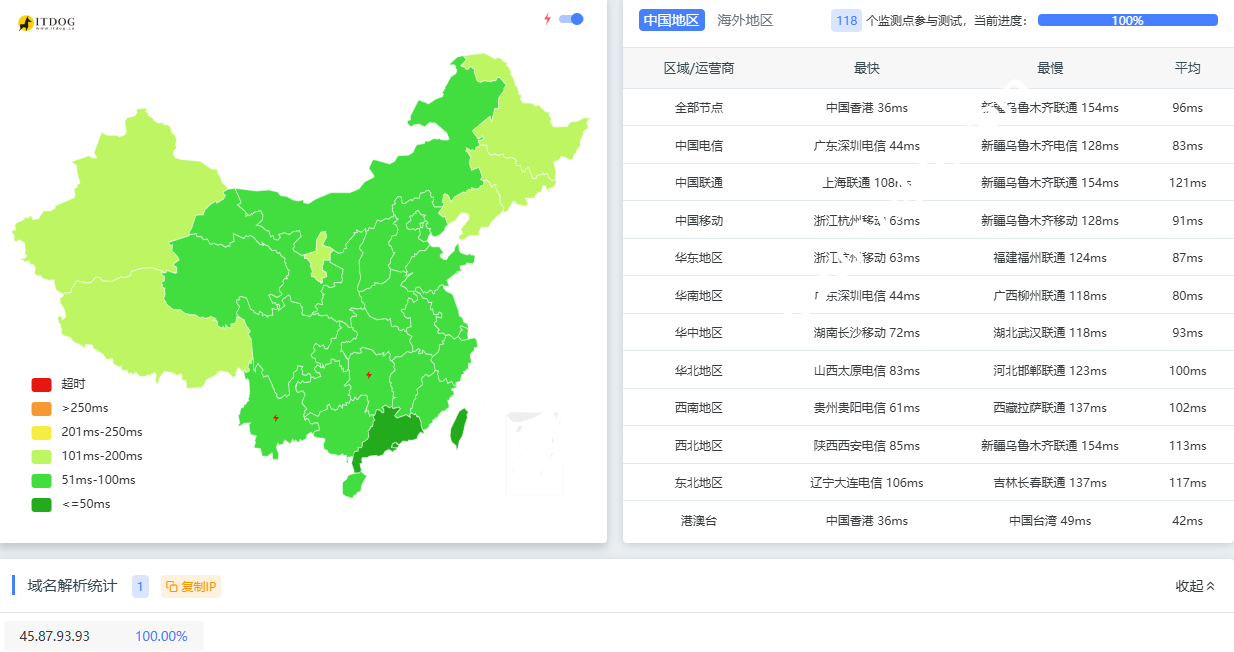Click 陕西西安电信 85ms cell
Screen dimensions: 1234x652
(x=867, y=445)
